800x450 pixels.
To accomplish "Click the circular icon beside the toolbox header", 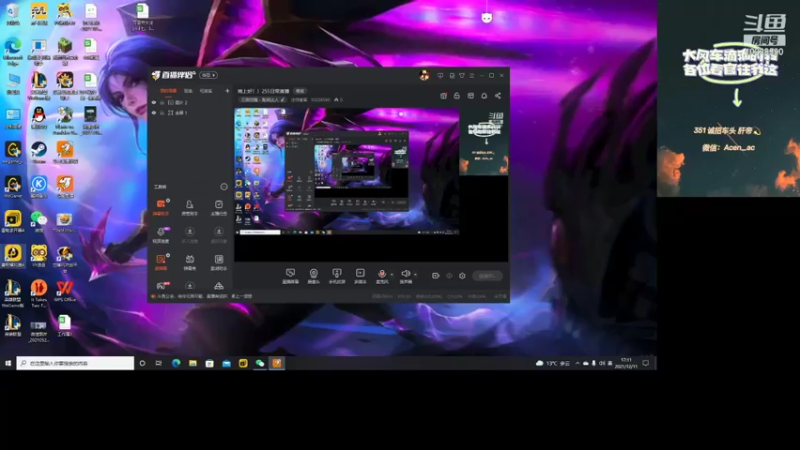I will click(x=223, y=187).
